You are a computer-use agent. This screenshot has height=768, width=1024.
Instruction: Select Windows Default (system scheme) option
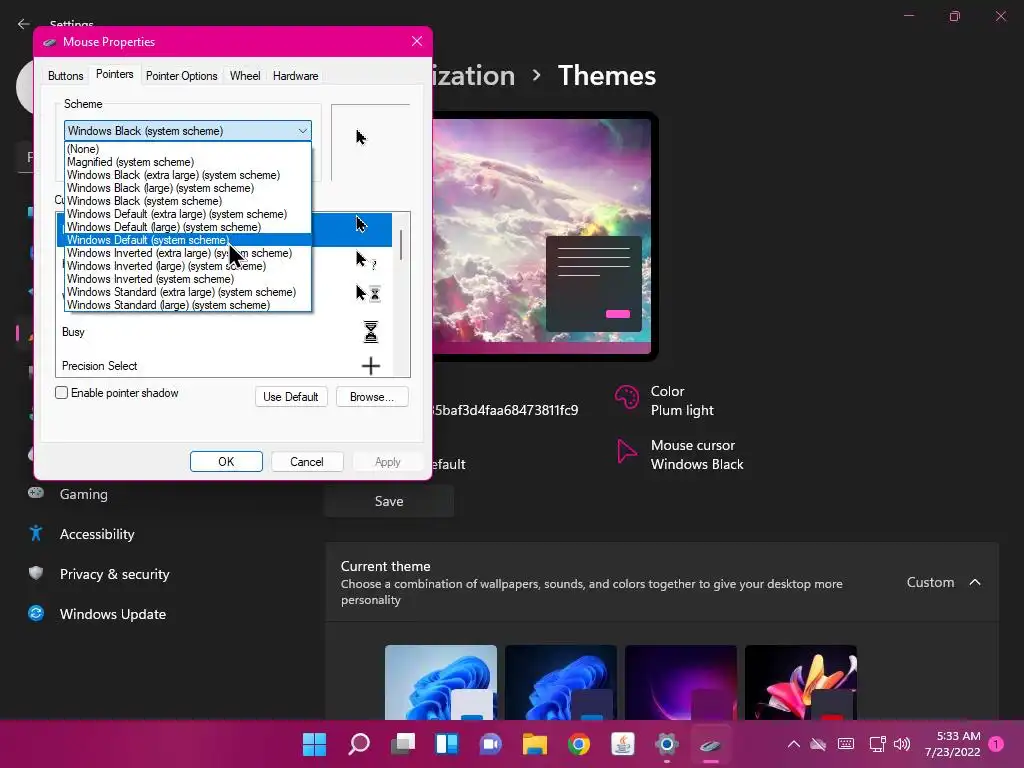(x=188, y=240)
